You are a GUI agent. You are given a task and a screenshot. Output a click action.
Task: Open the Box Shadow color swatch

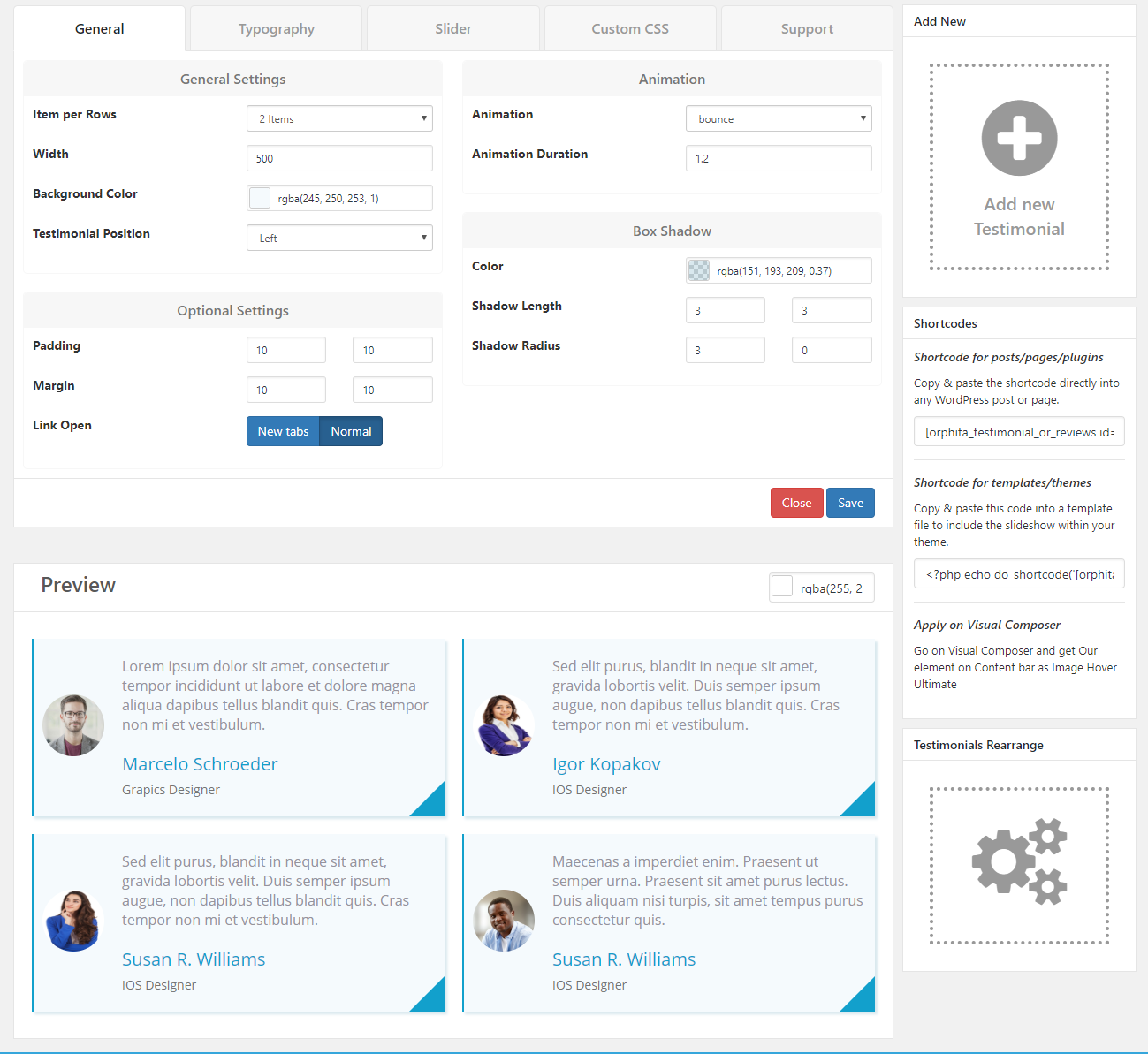coord(699,270)
